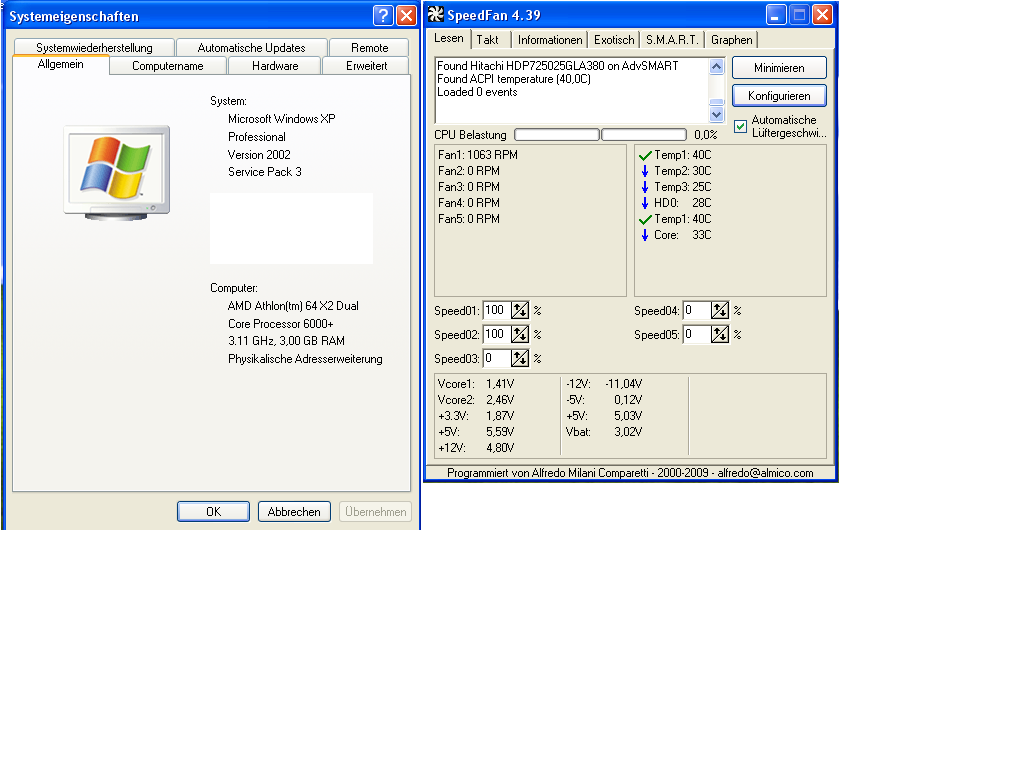Switch to Automatische Updates tab
Screen dimensions: 1024x768
(251, 48)
